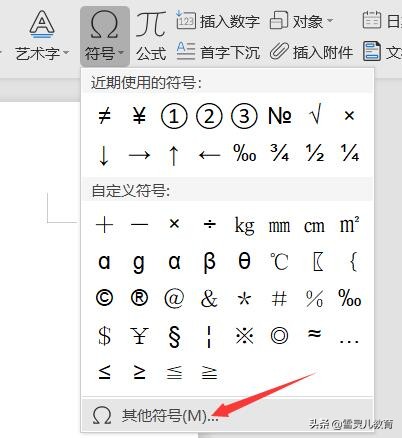Open the 艺术字 (WordArt) tool

tap(42, 36)
